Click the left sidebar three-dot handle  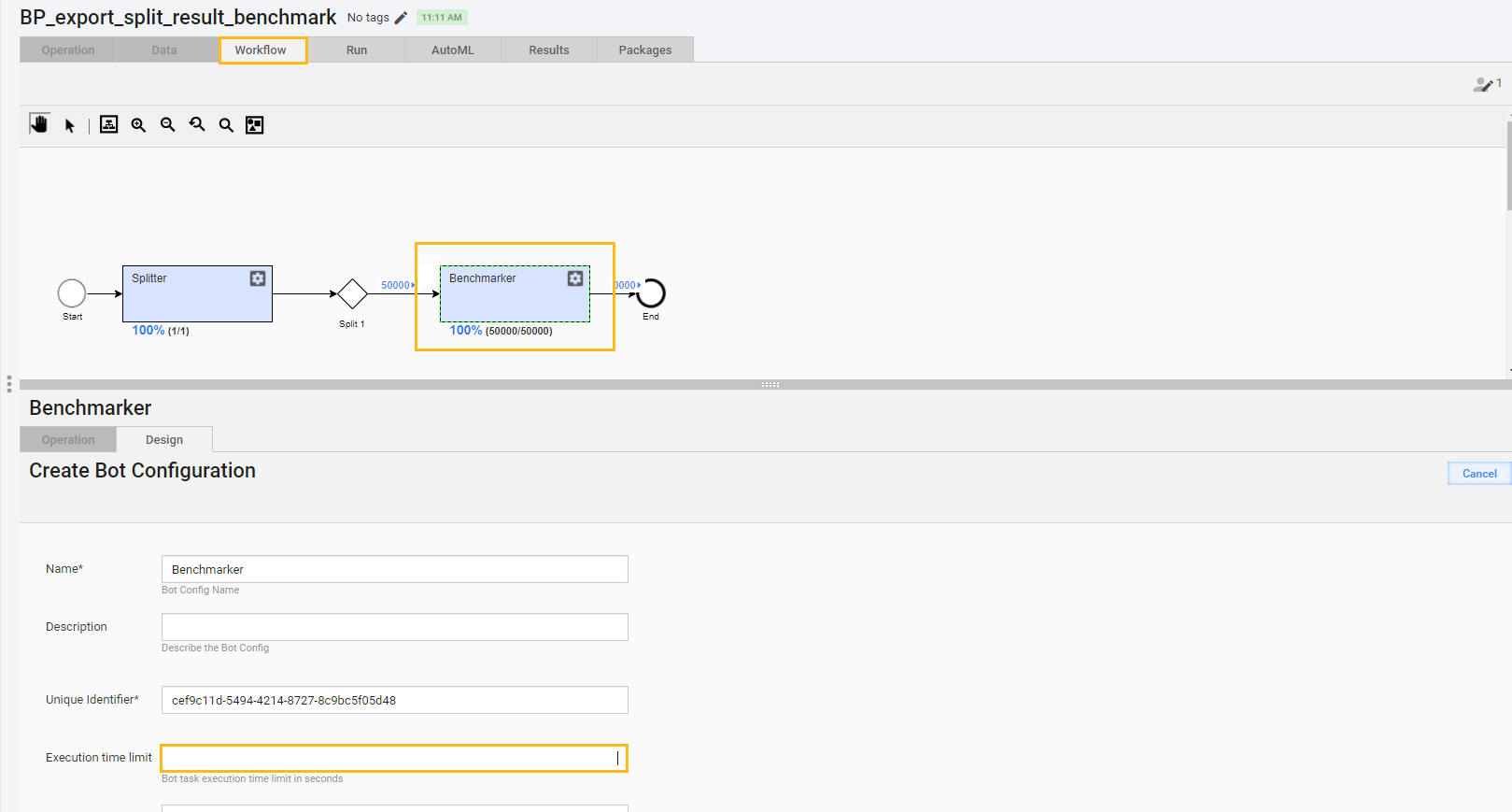[x=9, y=384]
